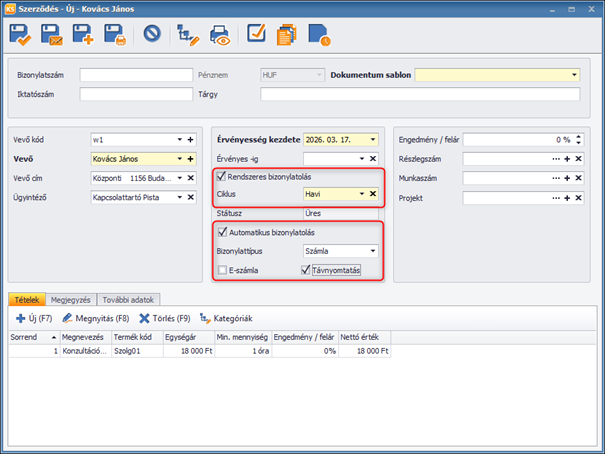This screenshot has width=605, height=454.
Task: Open print preview toolbar icon
Action: pos(220,35)
